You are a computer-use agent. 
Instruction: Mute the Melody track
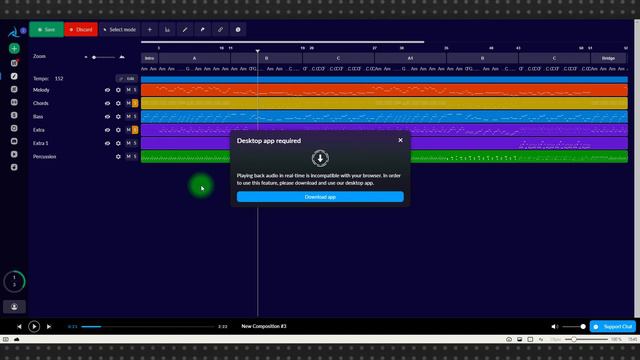click(129, 90)
